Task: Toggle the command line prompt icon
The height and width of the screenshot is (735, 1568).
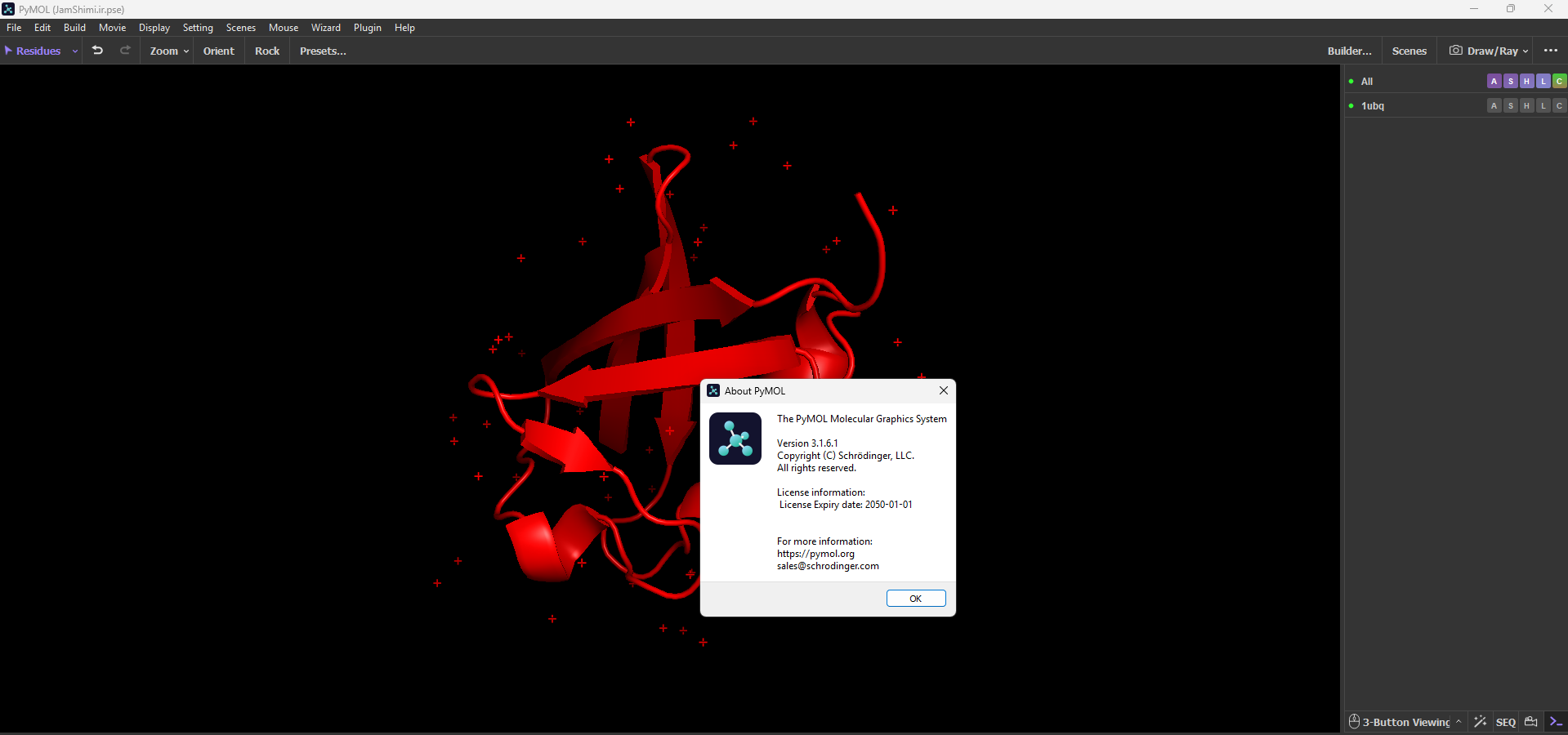Action: pos(1557,722)
